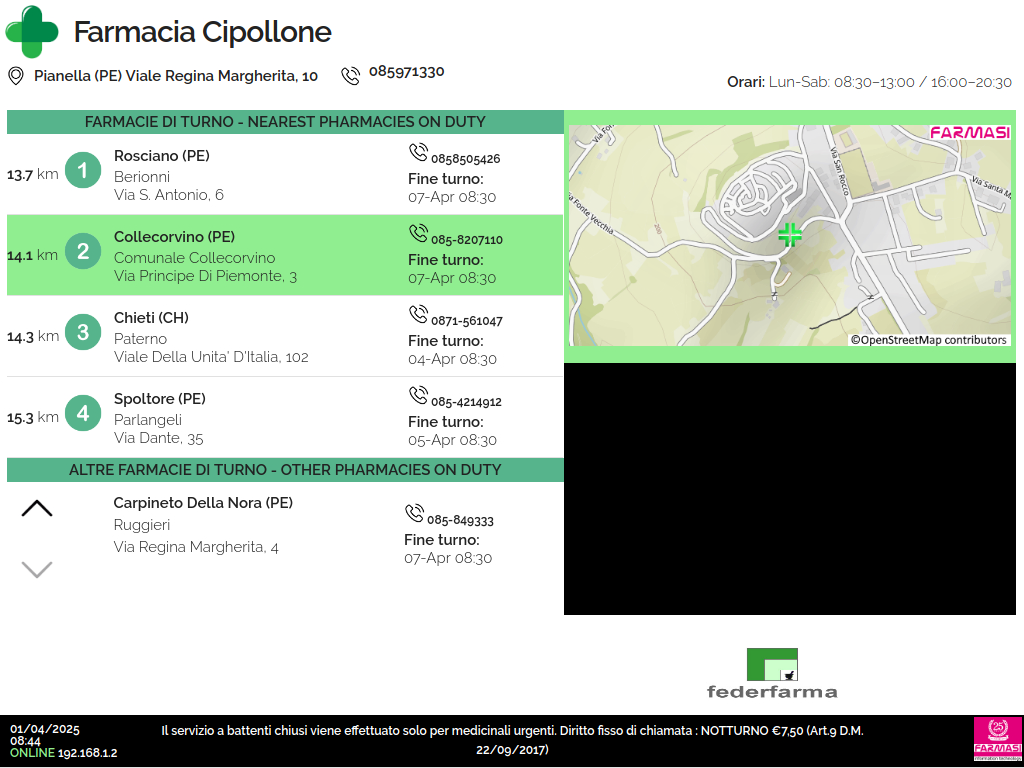This screenshot has width=1024, height=768.
Task: Click the Altre Farmacie di Turno header
Action: pyautogui.click(x=285, y=470)
